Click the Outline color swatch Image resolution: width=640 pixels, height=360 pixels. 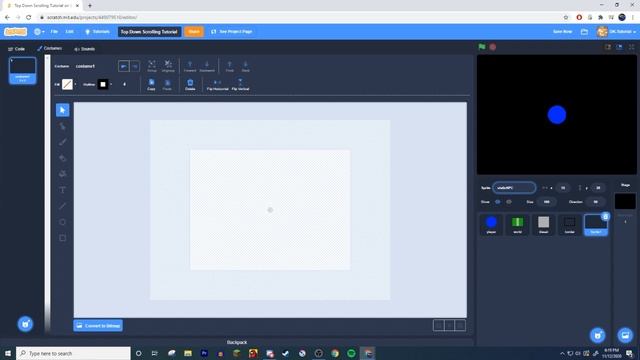point(103,84)
